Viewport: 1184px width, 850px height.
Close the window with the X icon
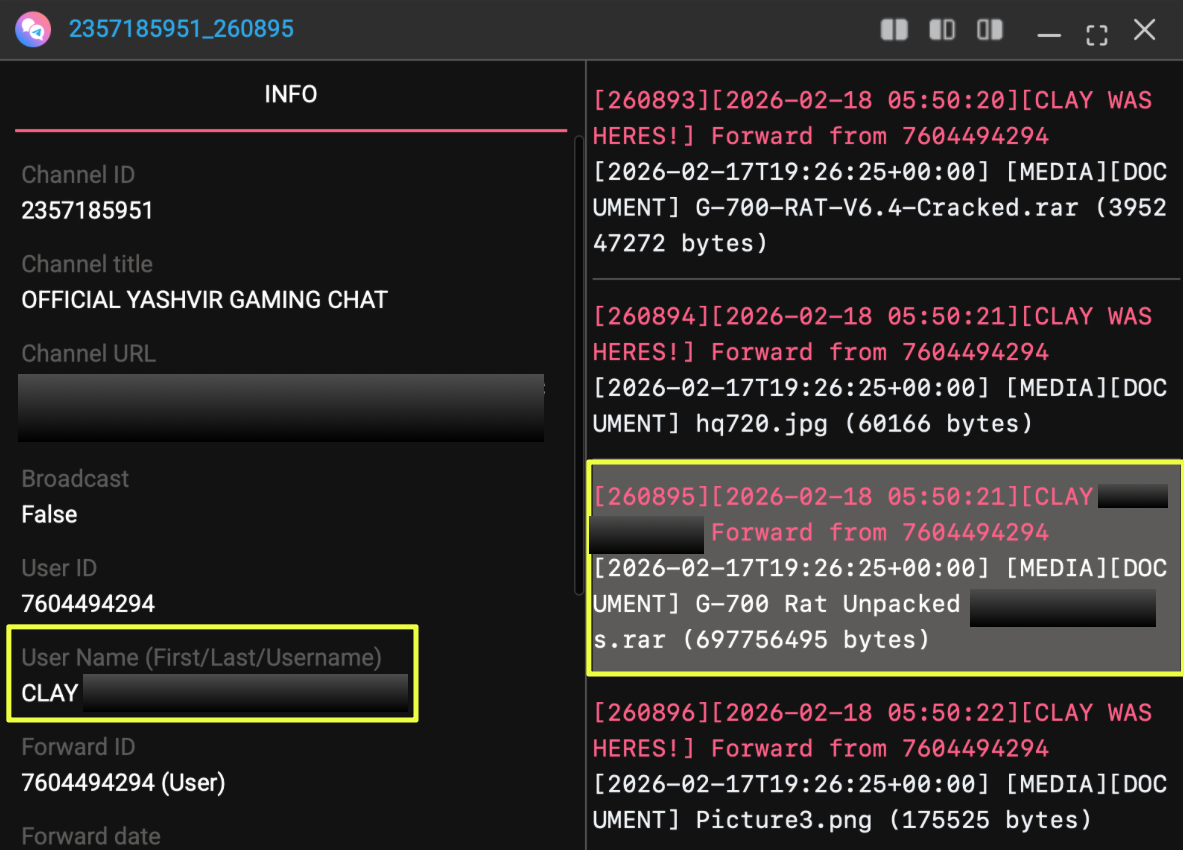[1145, 30]
